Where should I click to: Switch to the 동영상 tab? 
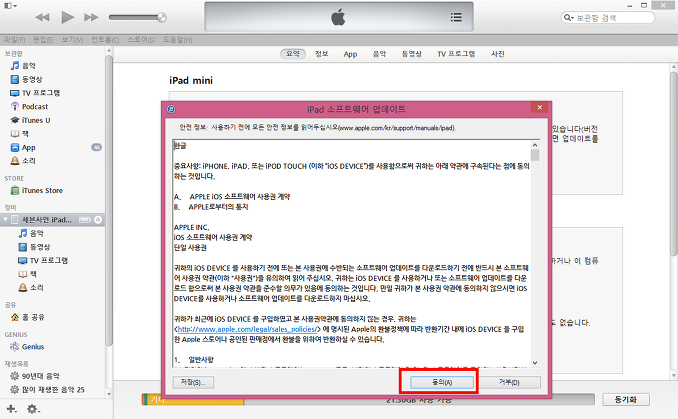(x=411, y=54)
